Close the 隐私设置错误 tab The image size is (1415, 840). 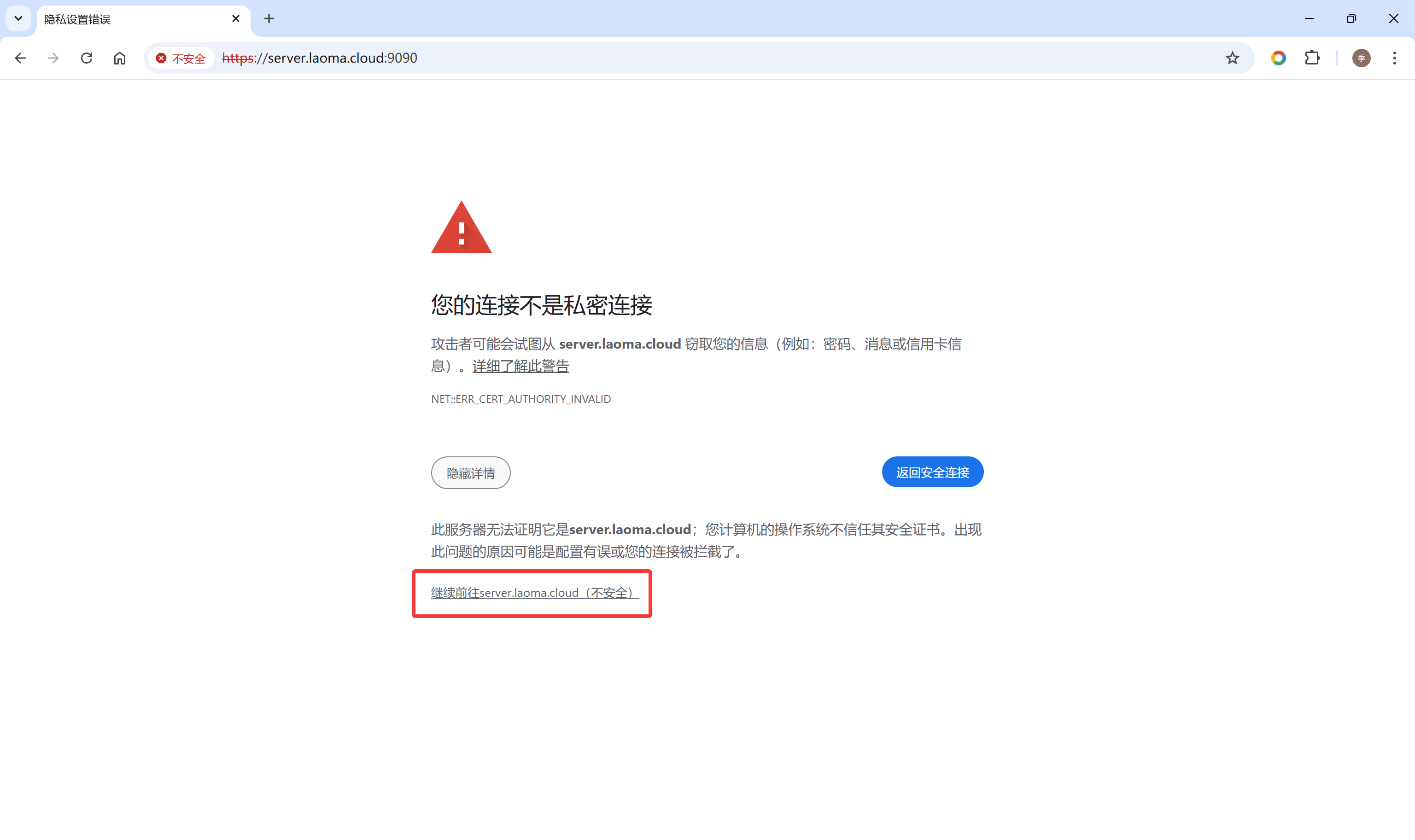pos(235,18)
